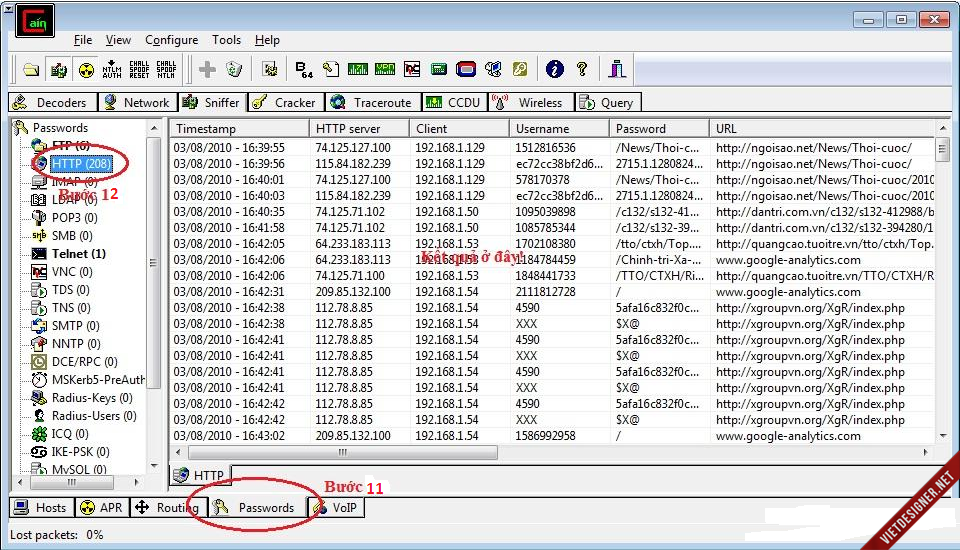960x550 pixels.
Task: Select the Hosts bottom tab
Action: 42,508
